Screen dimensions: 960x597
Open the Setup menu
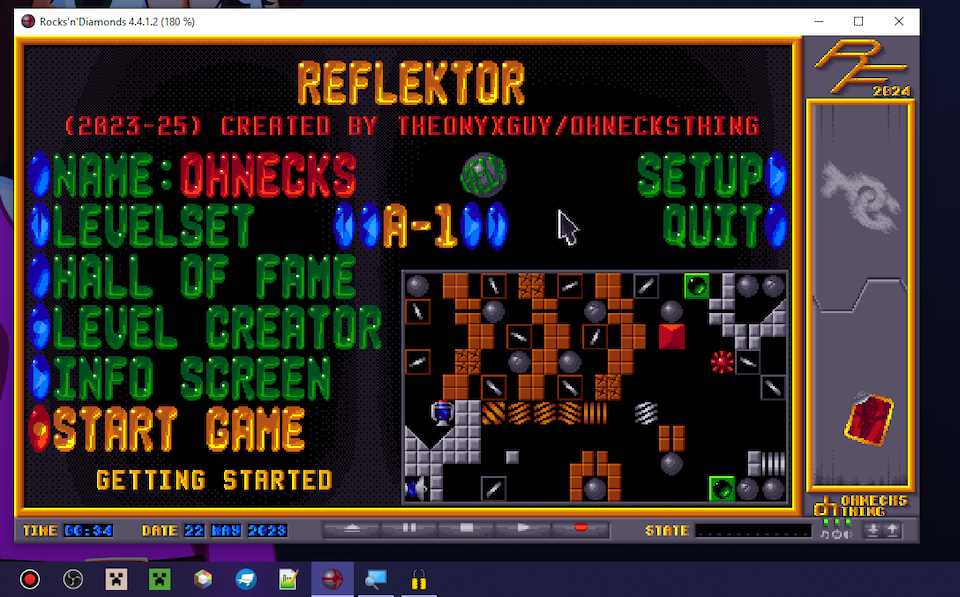(x=700, y=176)
